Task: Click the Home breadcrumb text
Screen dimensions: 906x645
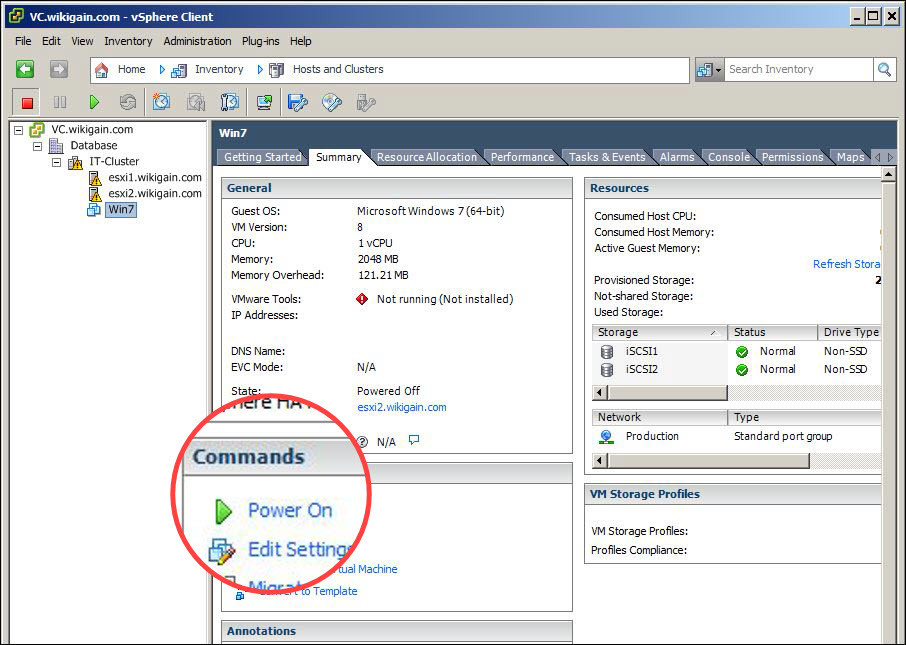Action: tap(131, 69)
